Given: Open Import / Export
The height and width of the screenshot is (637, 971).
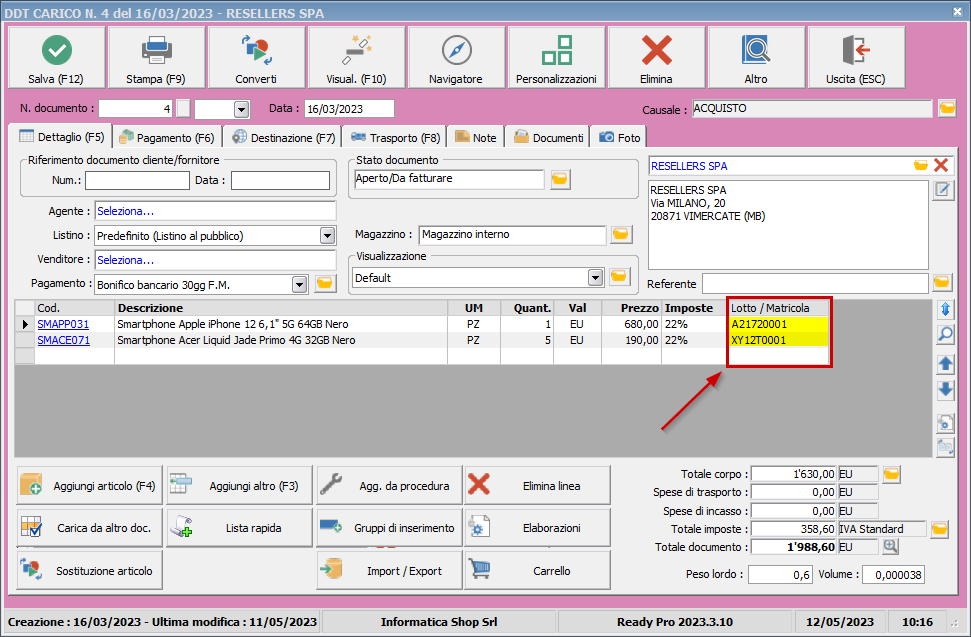Looking at the screenshot, I should [x=389, y=570].
